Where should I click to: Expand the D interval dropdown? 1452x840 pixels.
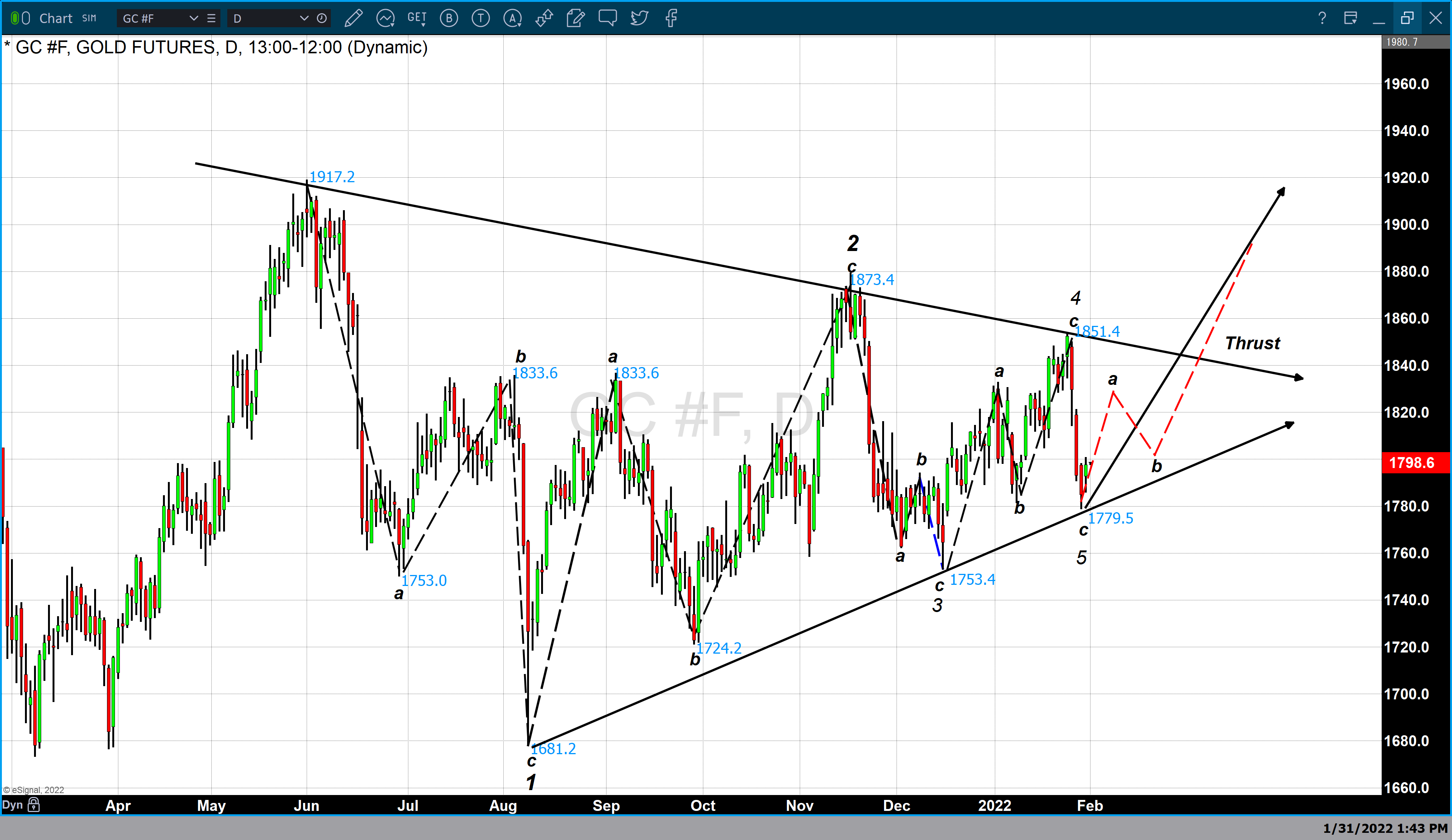pos(304,19)
